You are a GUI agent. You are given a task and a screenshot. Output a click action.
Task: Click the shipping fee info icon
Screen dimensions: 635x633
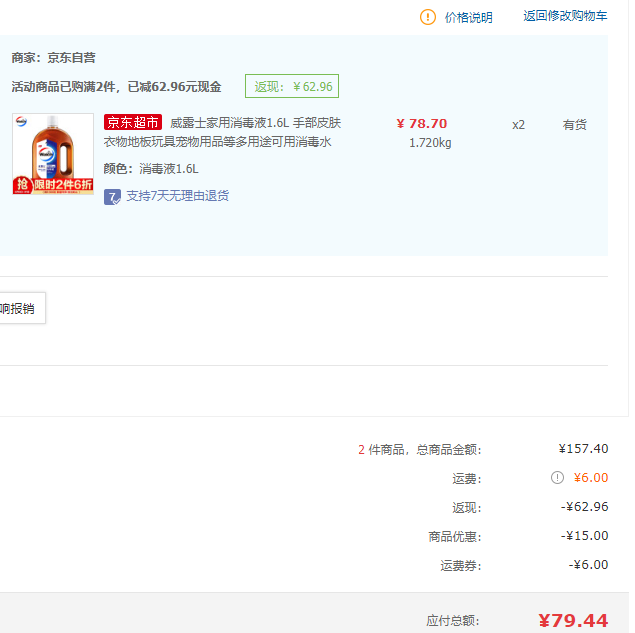pyautogui.click(x=557, y=478)
